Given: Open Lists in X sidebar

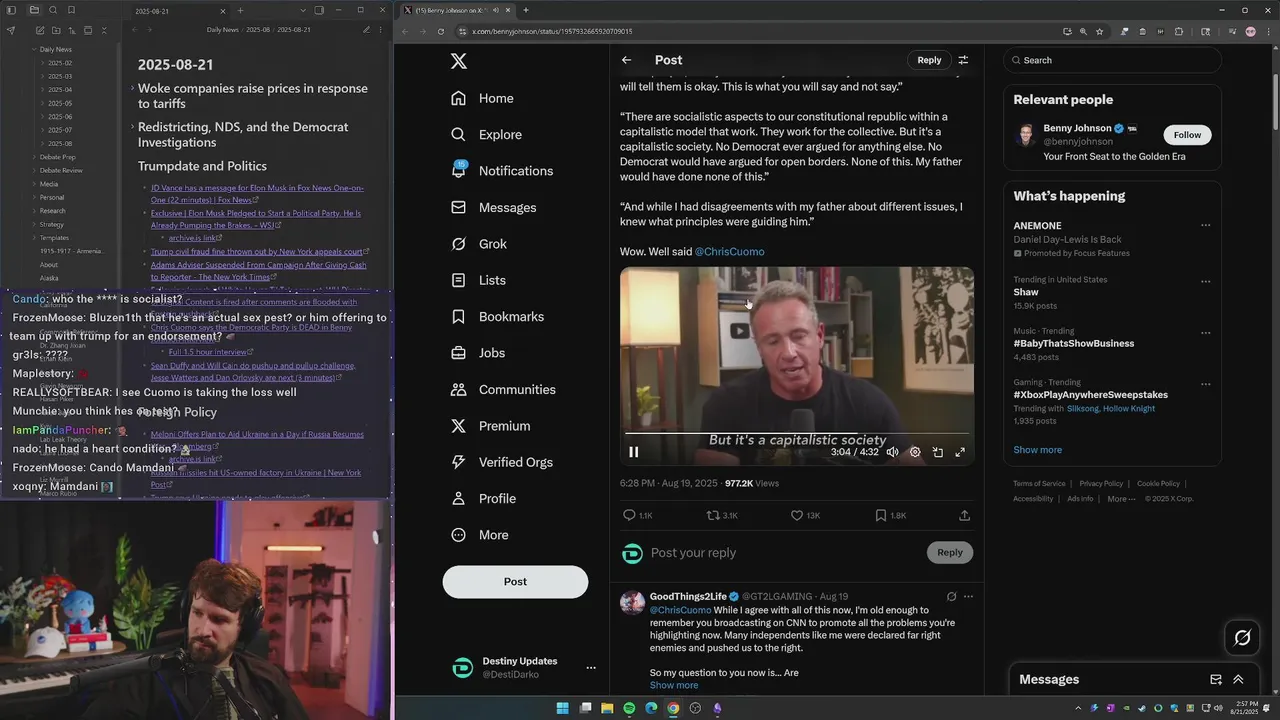Looking at the screenshot, I should click(x=478, y=280).
